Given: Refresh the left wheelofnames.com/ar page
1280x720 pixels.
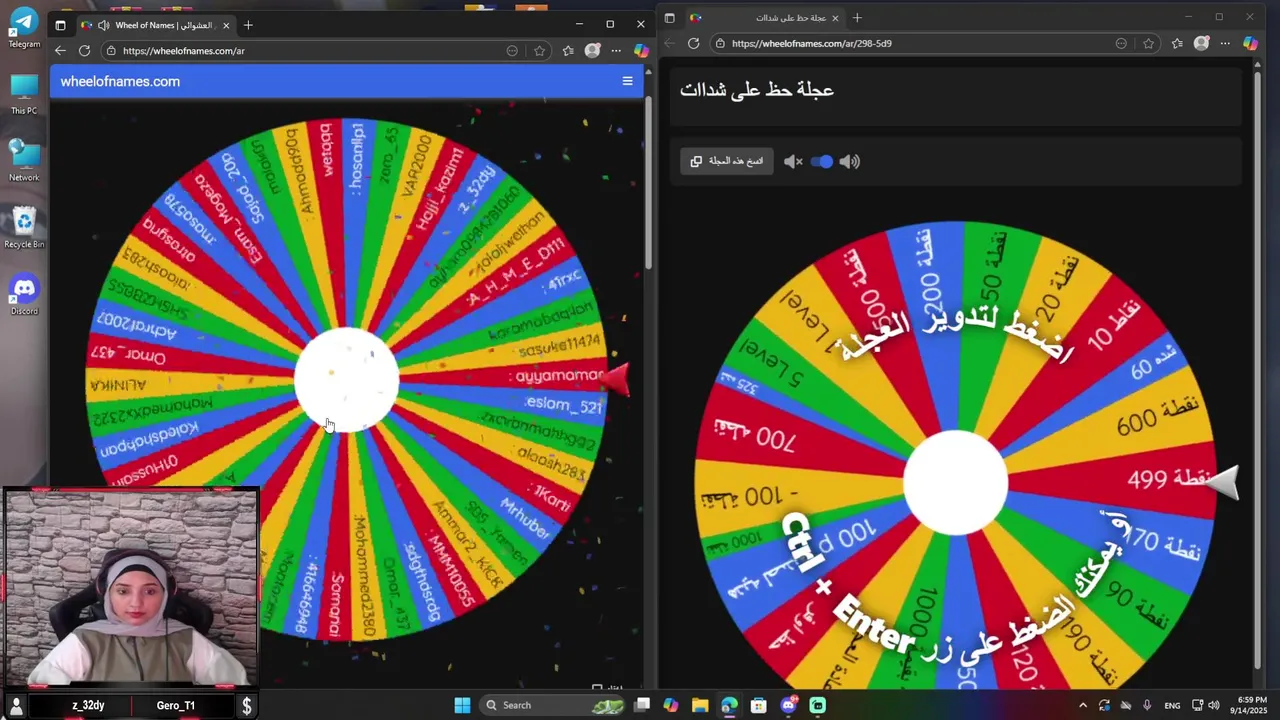Looking at the screenshot, I should point(84,50).
